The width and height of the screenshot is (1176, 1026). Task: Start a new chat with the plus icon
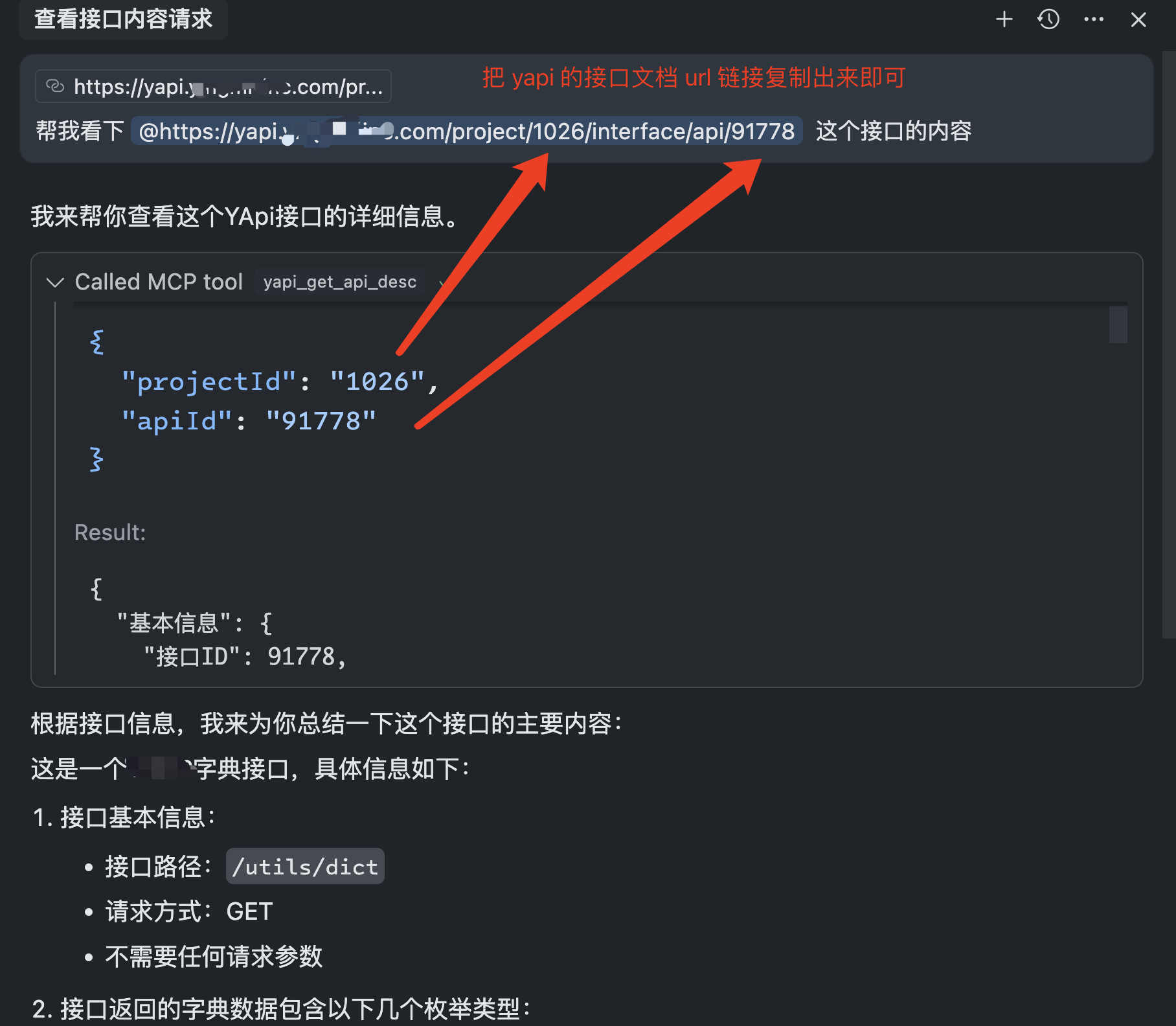pyautogui.click(x=1005, y=19)
